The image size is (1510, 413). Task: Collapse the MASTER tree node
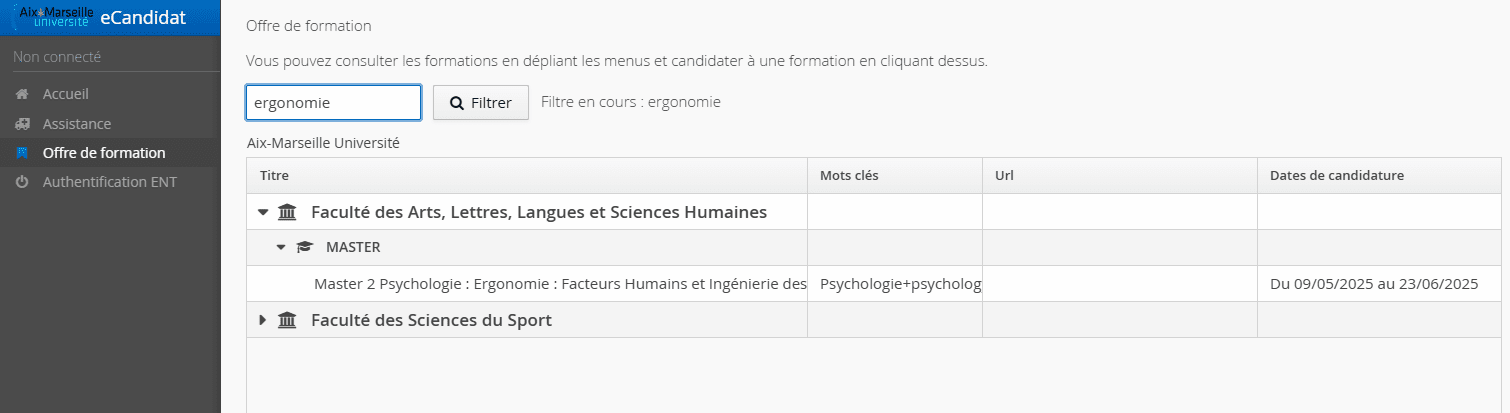coord(281,247)
